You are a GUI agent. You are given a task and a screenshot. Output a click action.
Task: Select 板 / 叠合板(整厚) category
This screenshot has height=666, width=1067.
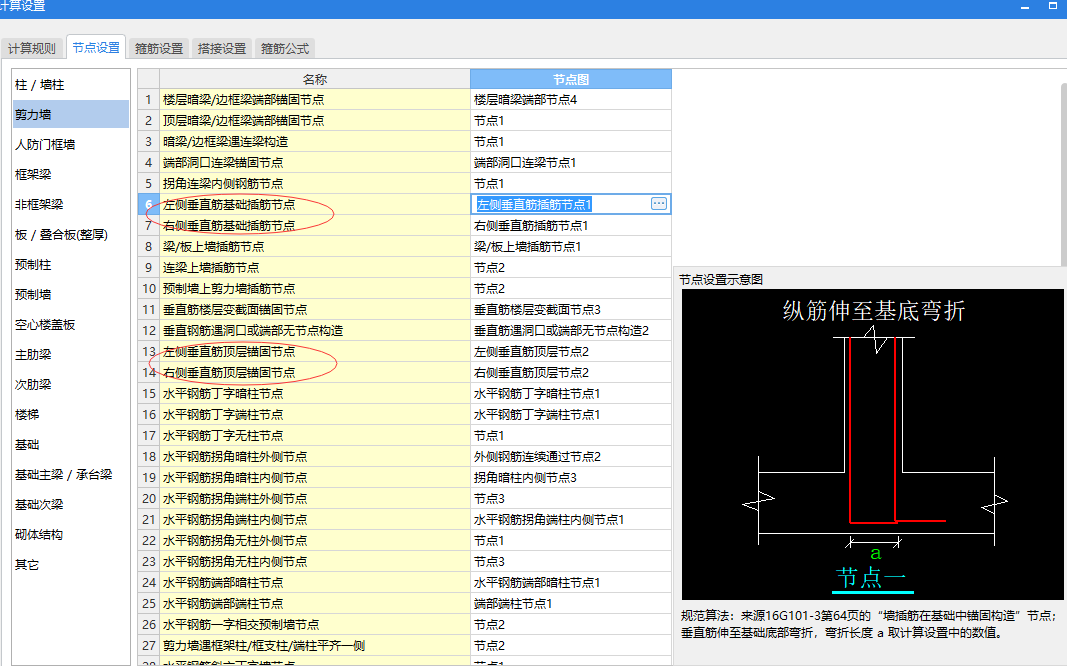(71, 234)
